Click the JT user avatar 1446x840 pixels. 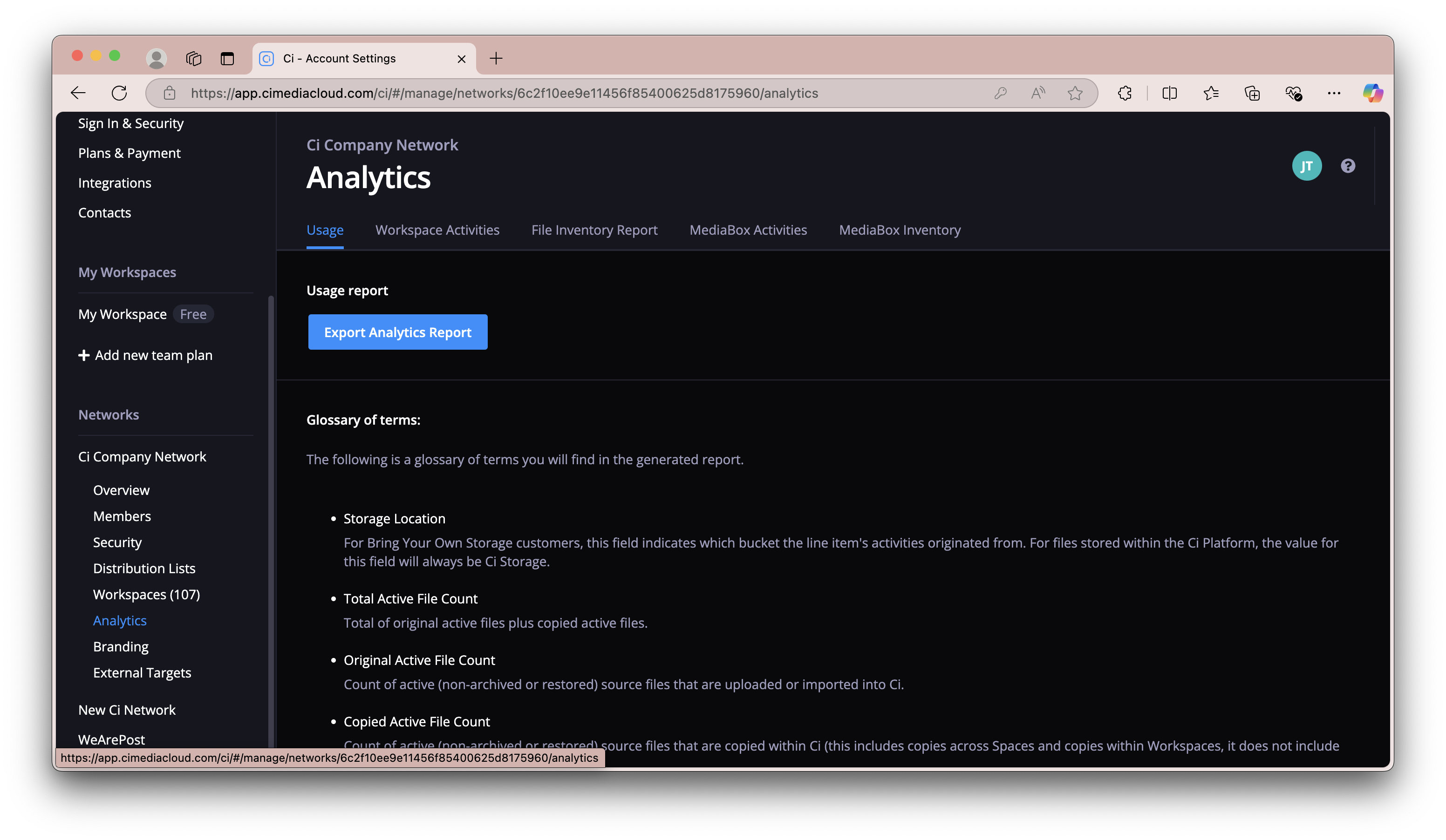point(1307,166)
